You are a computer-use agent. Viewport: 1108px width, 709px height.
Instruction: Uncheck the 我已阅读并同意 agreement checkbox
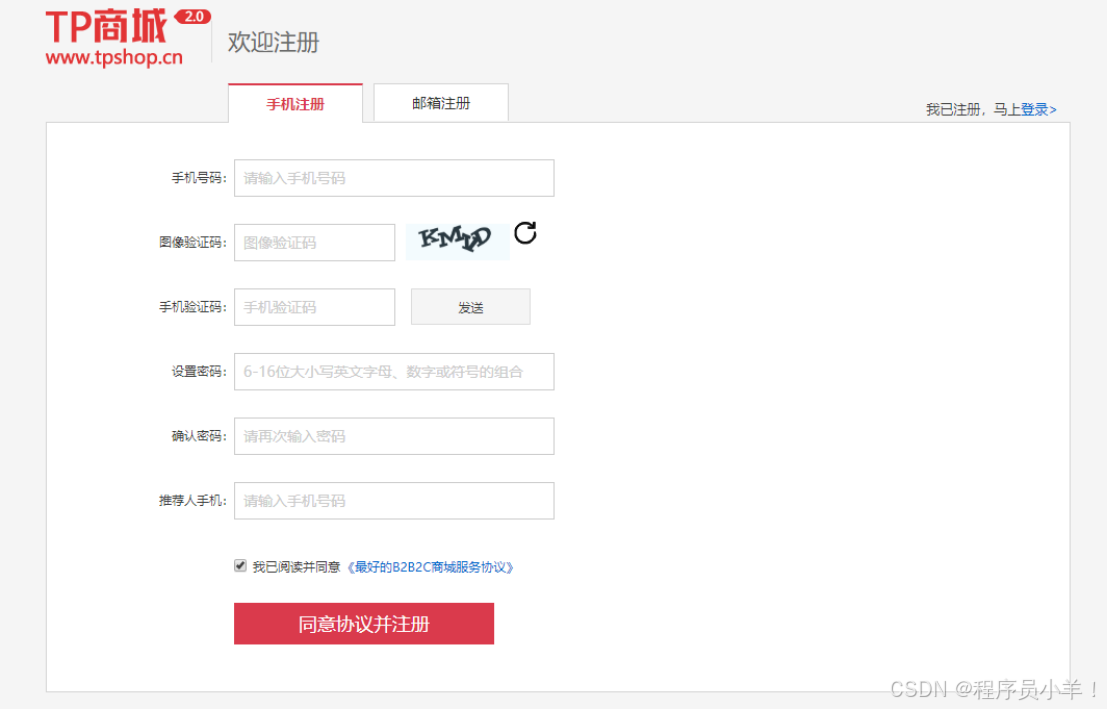[240, 565]
